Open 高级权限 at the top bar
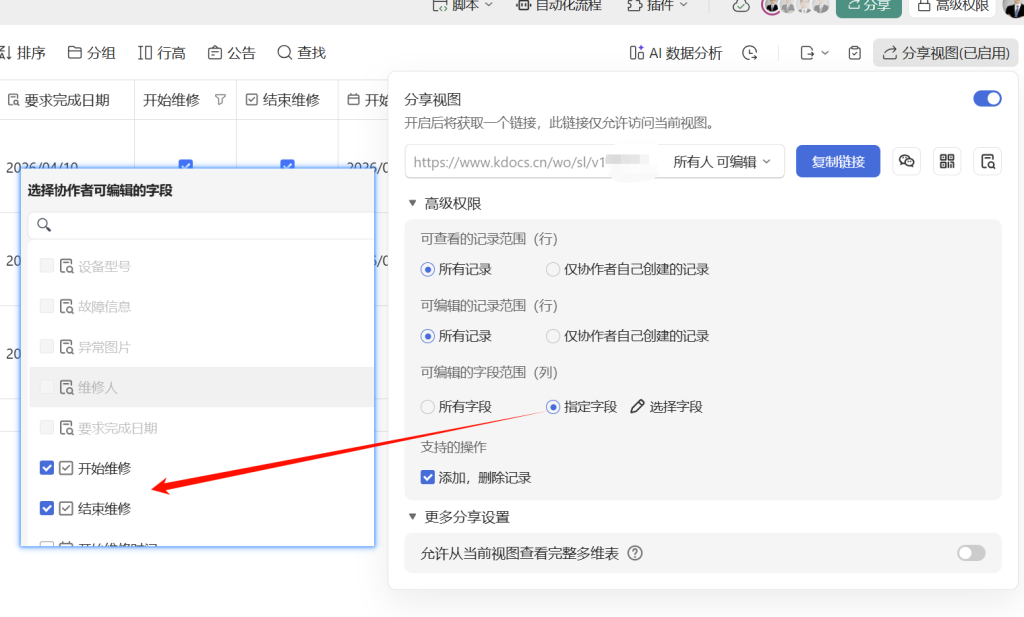1024x617 pixels. (952, 7)
